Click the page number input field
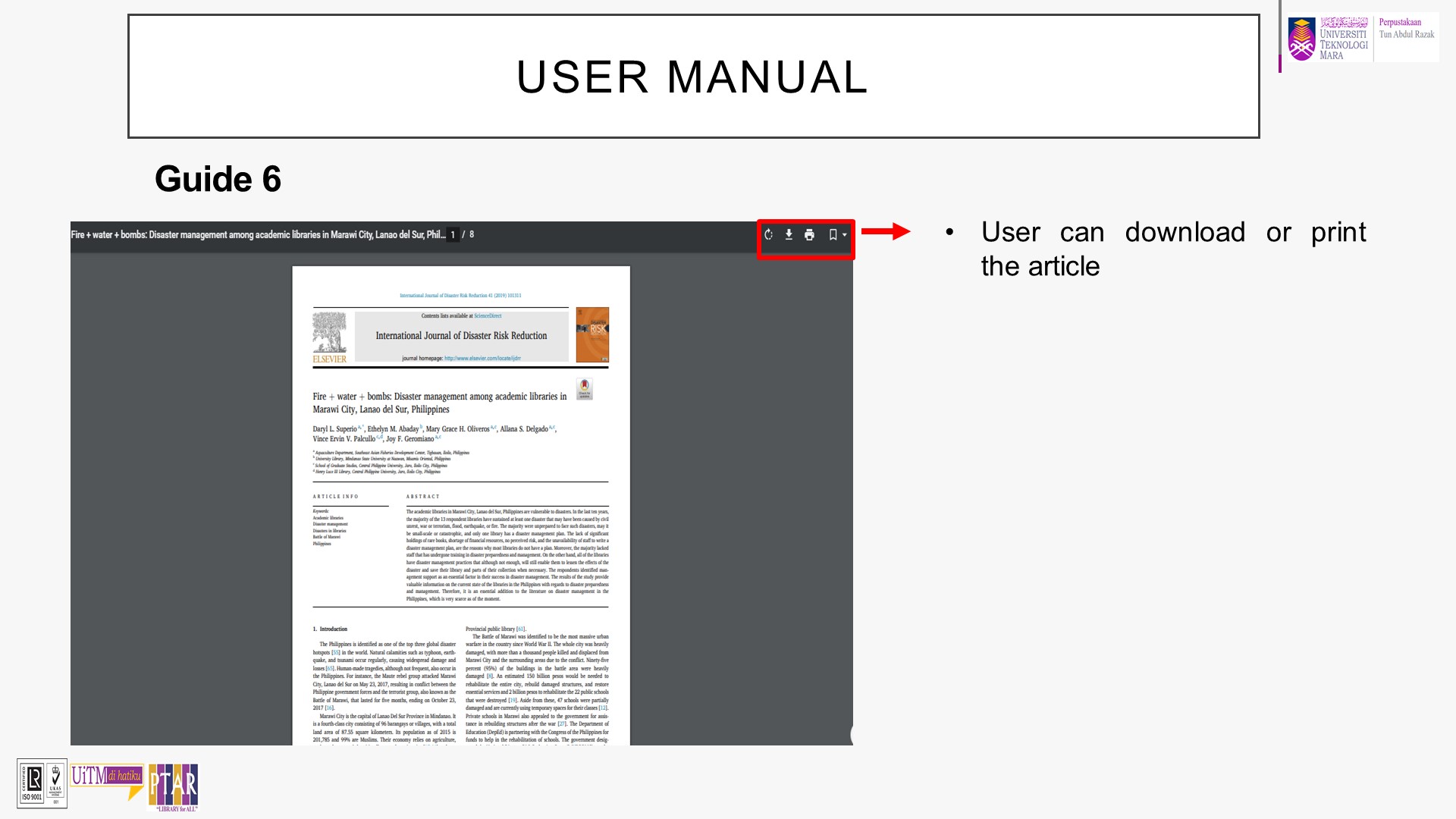Viewport: 1456px width, 819px height. (x=453, y=235)
